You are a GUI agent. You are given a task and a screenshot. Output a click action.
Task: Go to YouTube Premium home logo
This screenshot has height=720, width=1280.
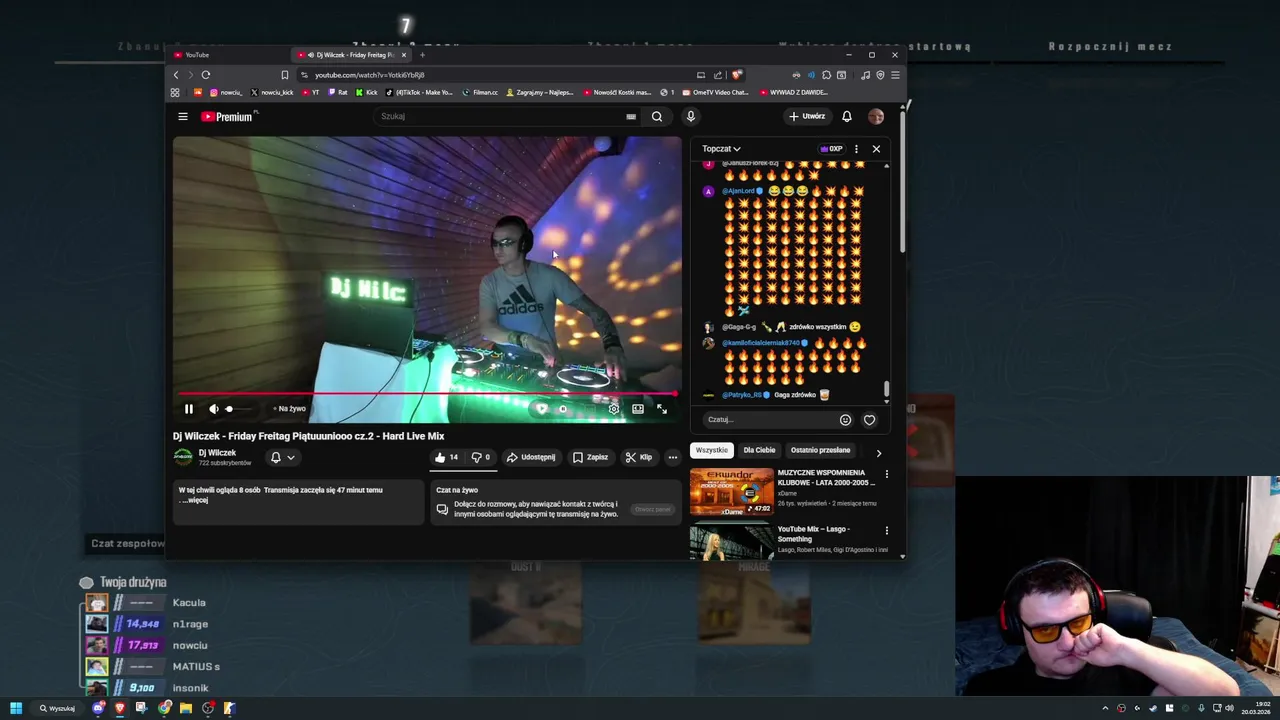point(229,116)
